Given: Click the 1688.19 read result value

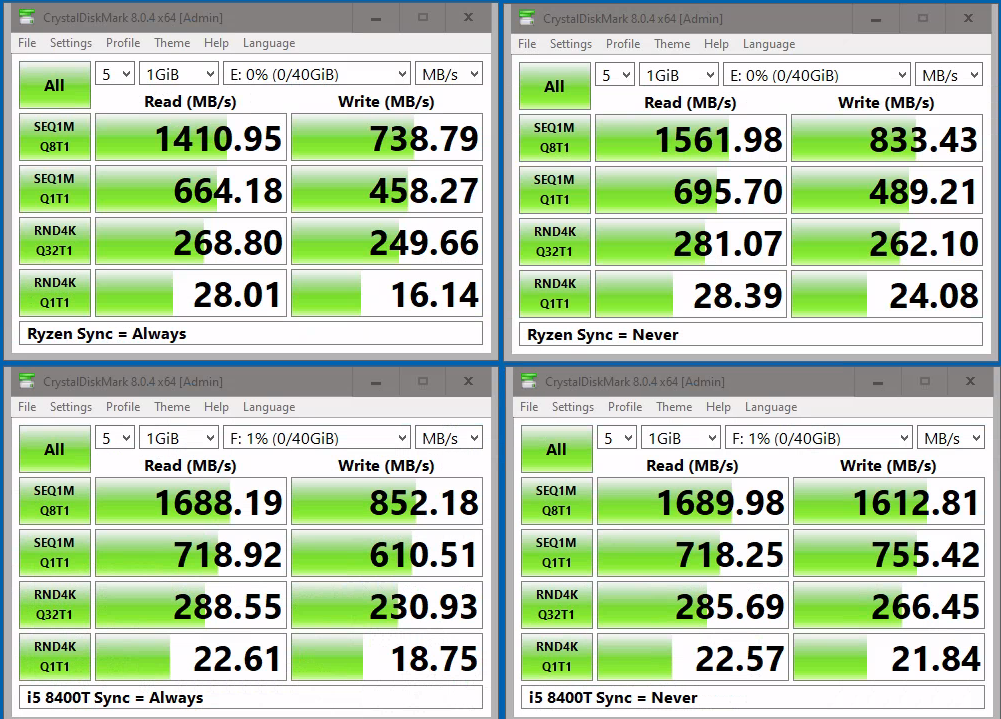Looking at the screenshot, I should 191,501.
